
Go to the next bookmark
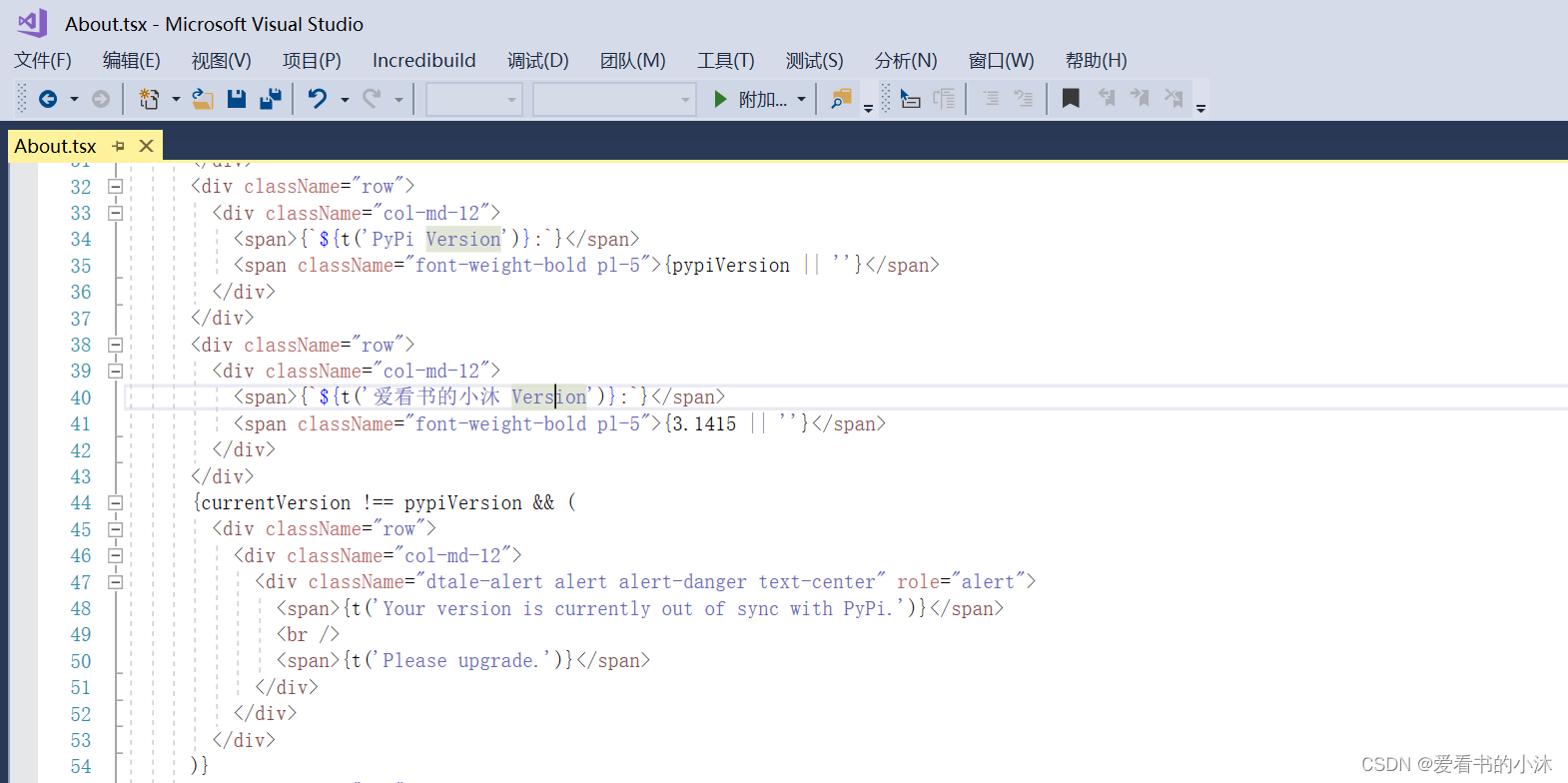tap(1140, 99)
